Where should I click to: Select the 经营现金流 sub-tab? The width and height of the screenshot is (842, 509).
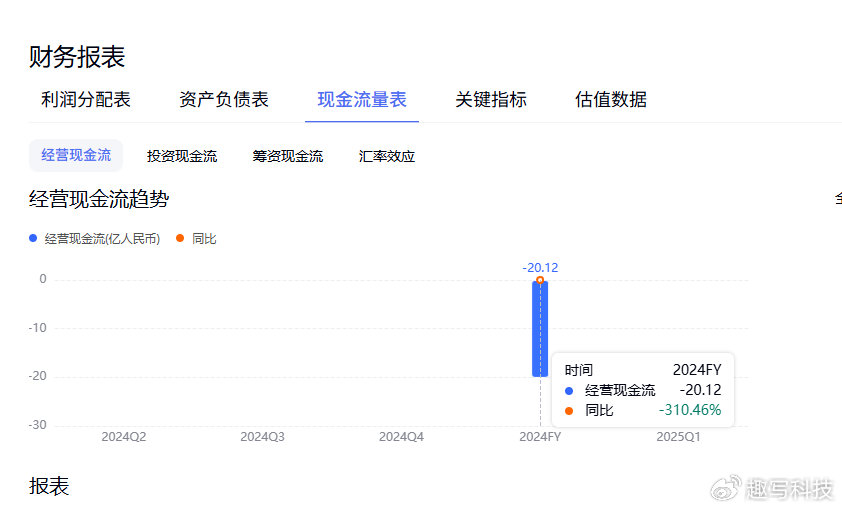(x=76, y=156)
